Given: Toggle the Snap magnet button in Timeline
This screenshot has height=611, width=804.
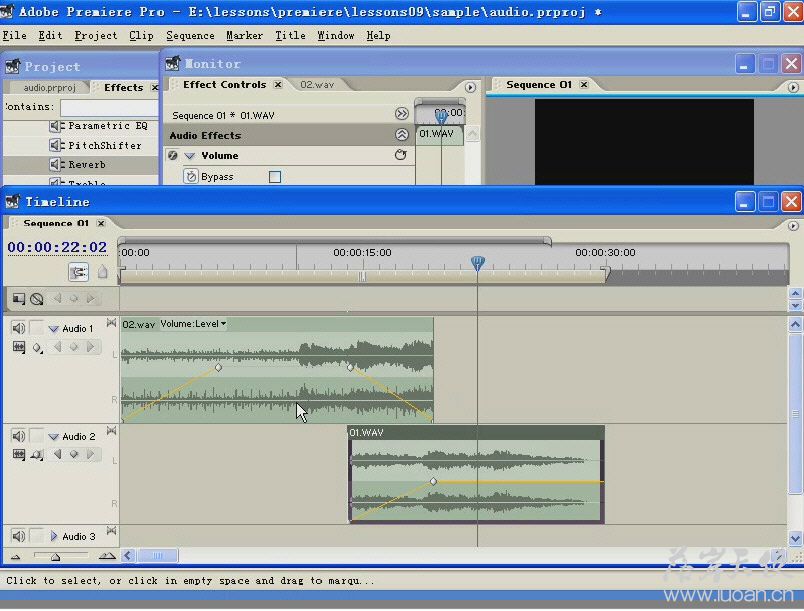Looking at the screenshot, I should [78, 272].
